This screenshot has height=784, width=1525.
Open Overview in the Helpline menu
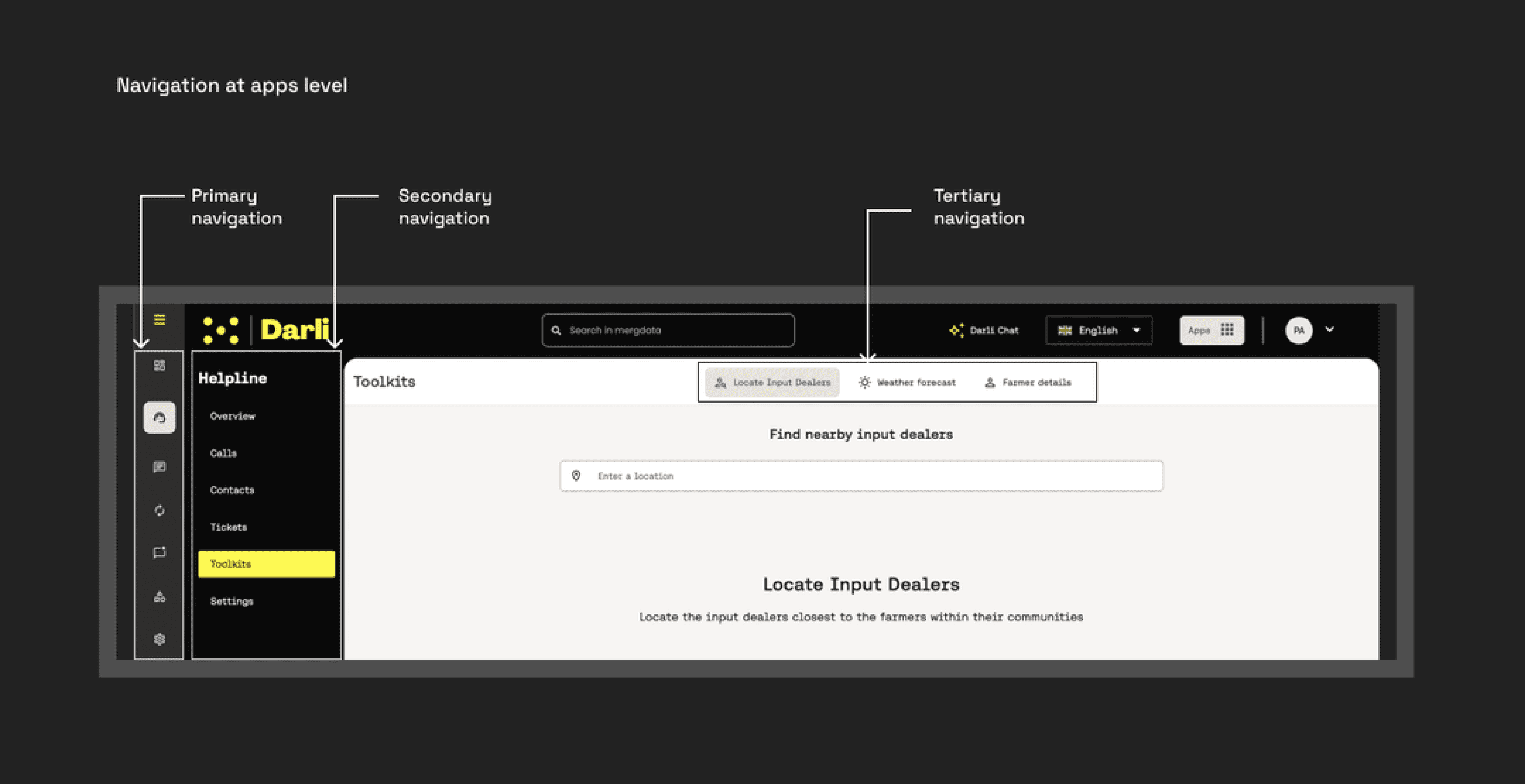coord(233,416)
